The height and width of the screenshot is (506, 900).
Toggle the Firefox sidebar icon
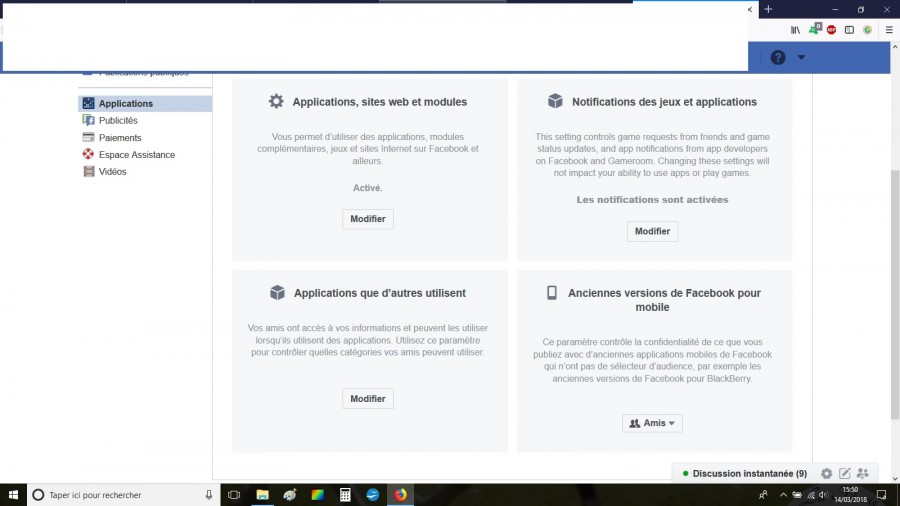[849, 30]
